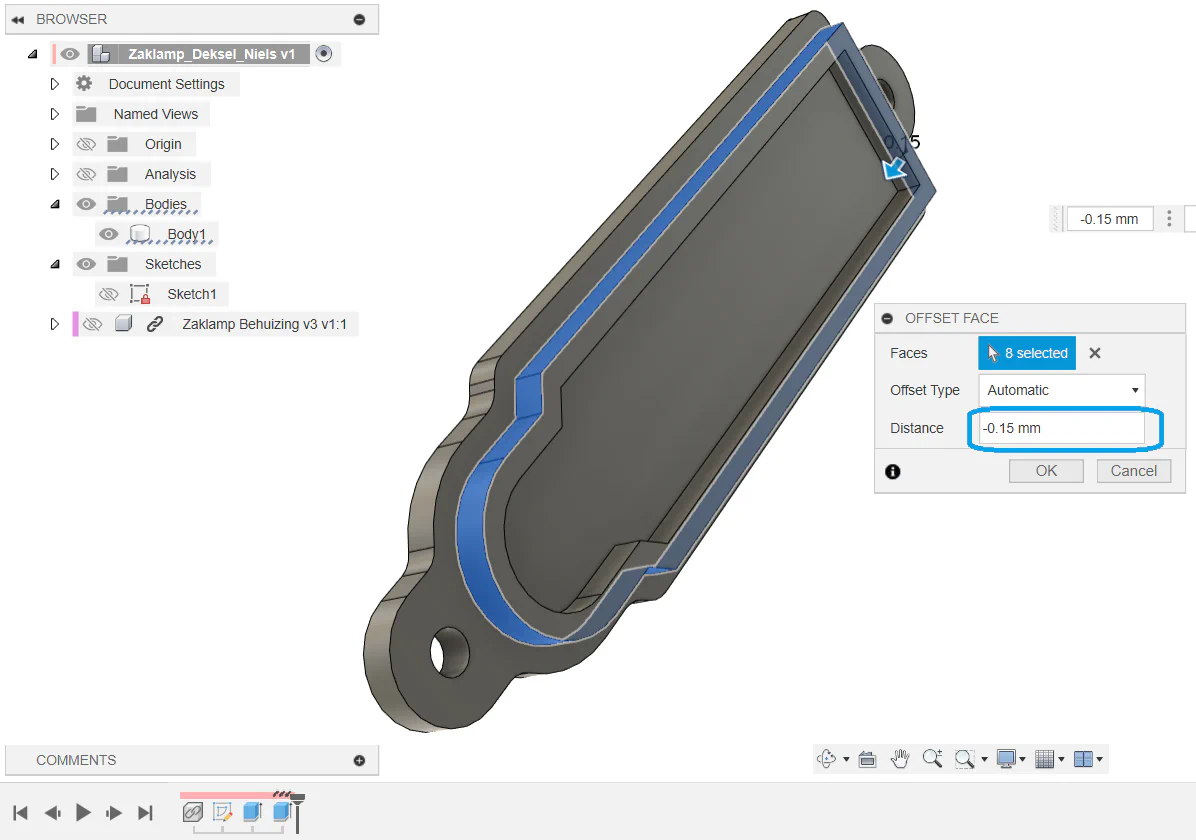Clear the Faces selection with X
Viewport: 1196px width, 840px height.
click(1095, 353)
